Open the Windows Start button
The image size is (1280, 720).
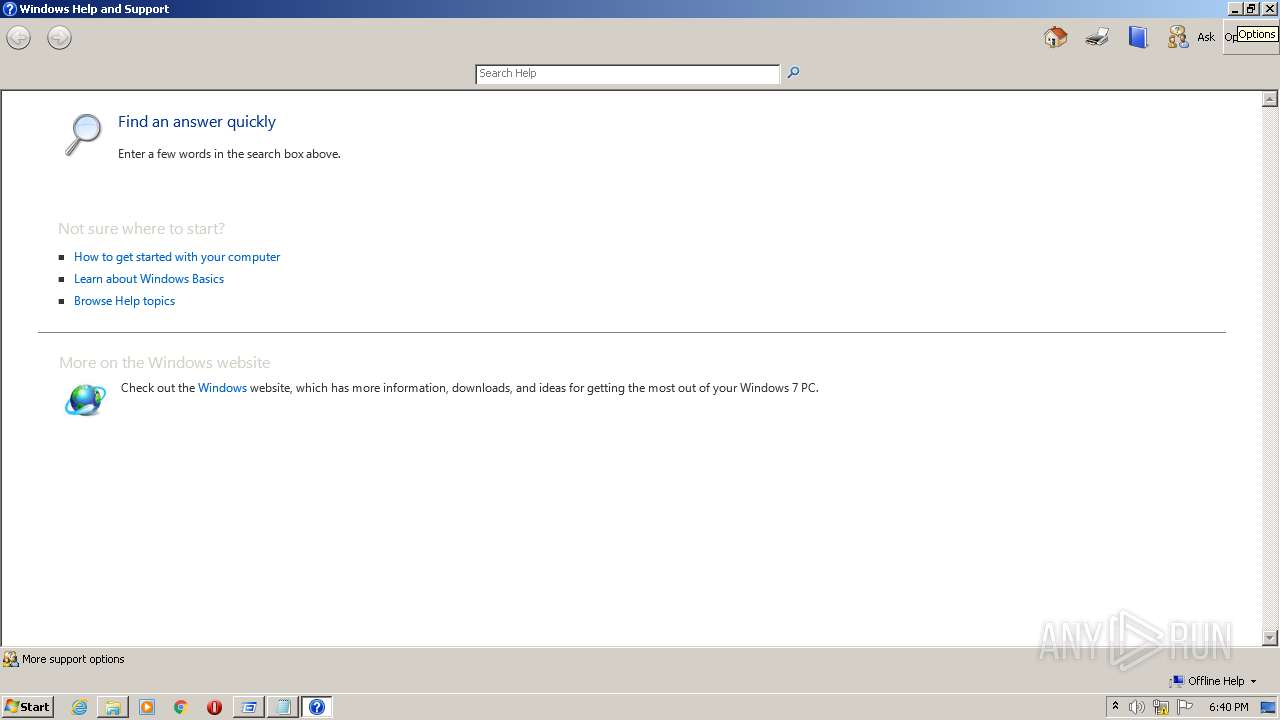click(x=27, y=707)
